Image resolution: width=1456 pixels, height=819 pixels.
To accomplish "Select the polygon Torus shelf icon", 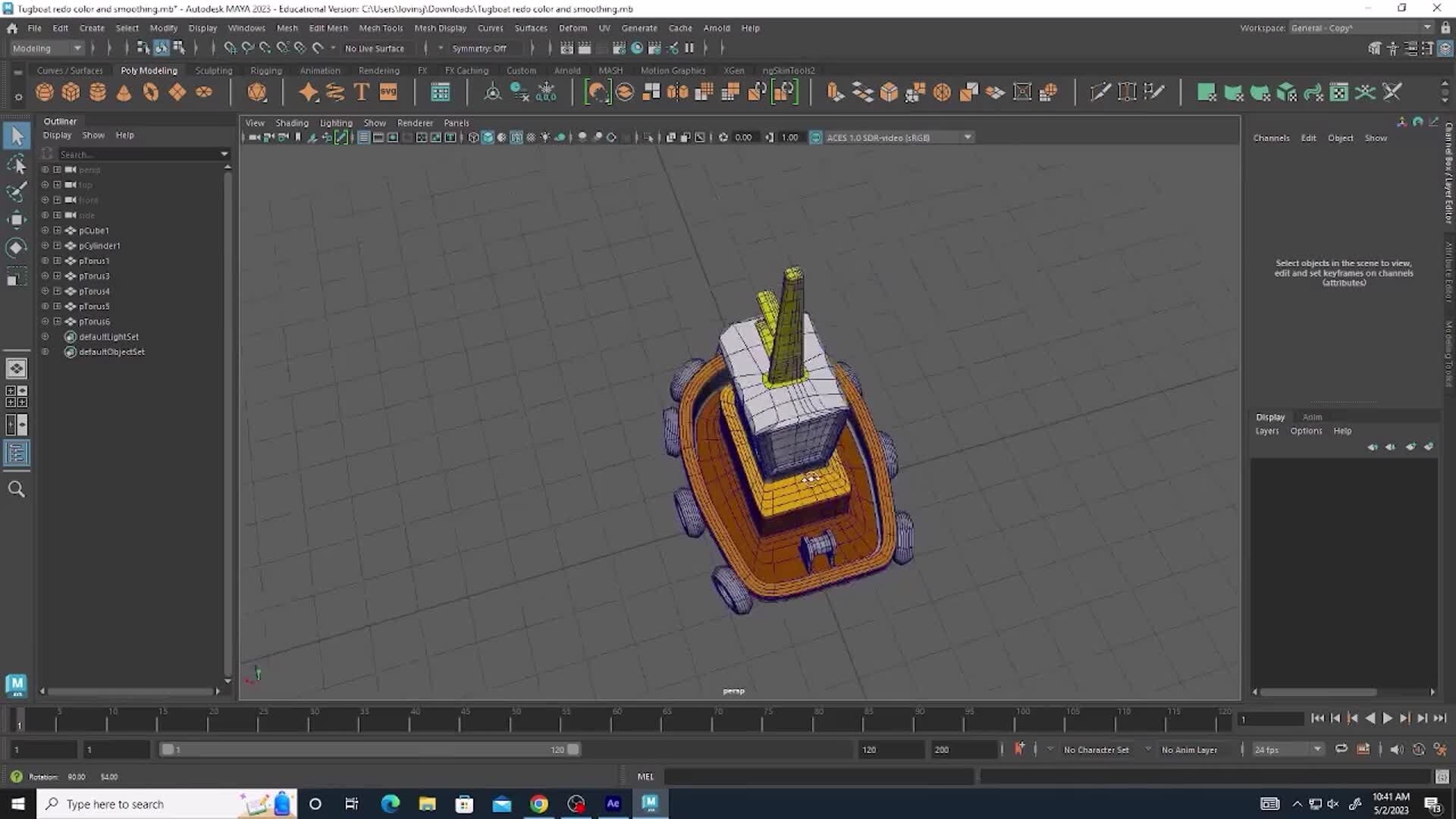I will [x=150, y=92].
